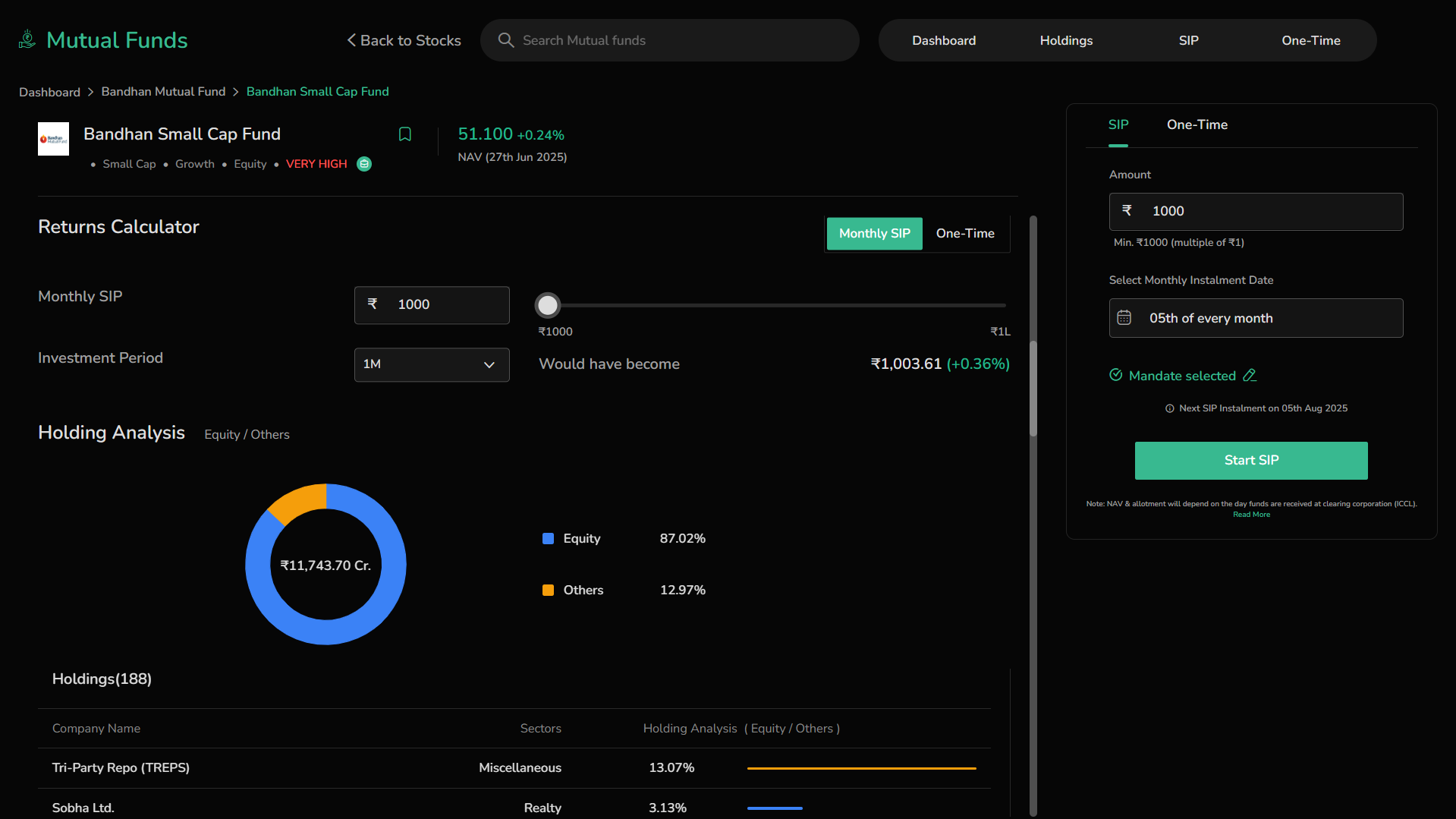The width and height of the screenshot is (1456, 819).
Task: Click the Monthly SIP 1000 input field
Action: coord(432,305)
